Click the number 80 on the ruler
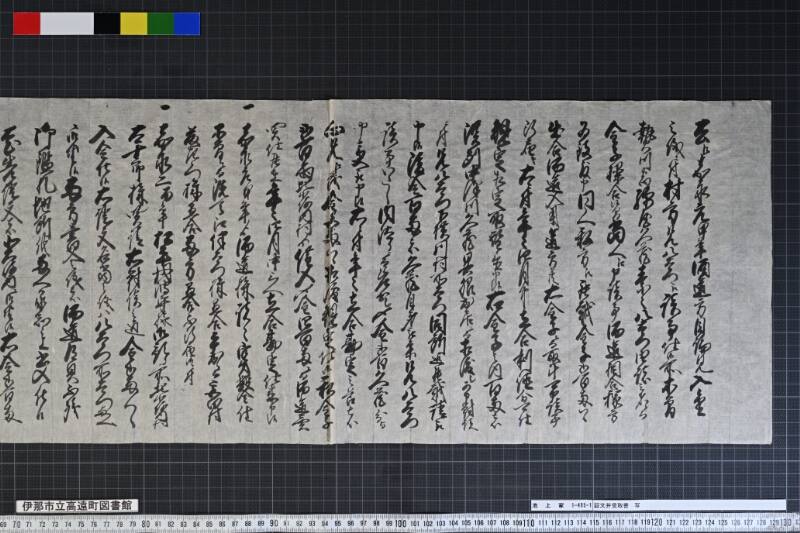Screen dimensions: 800x533 point(145,523)
